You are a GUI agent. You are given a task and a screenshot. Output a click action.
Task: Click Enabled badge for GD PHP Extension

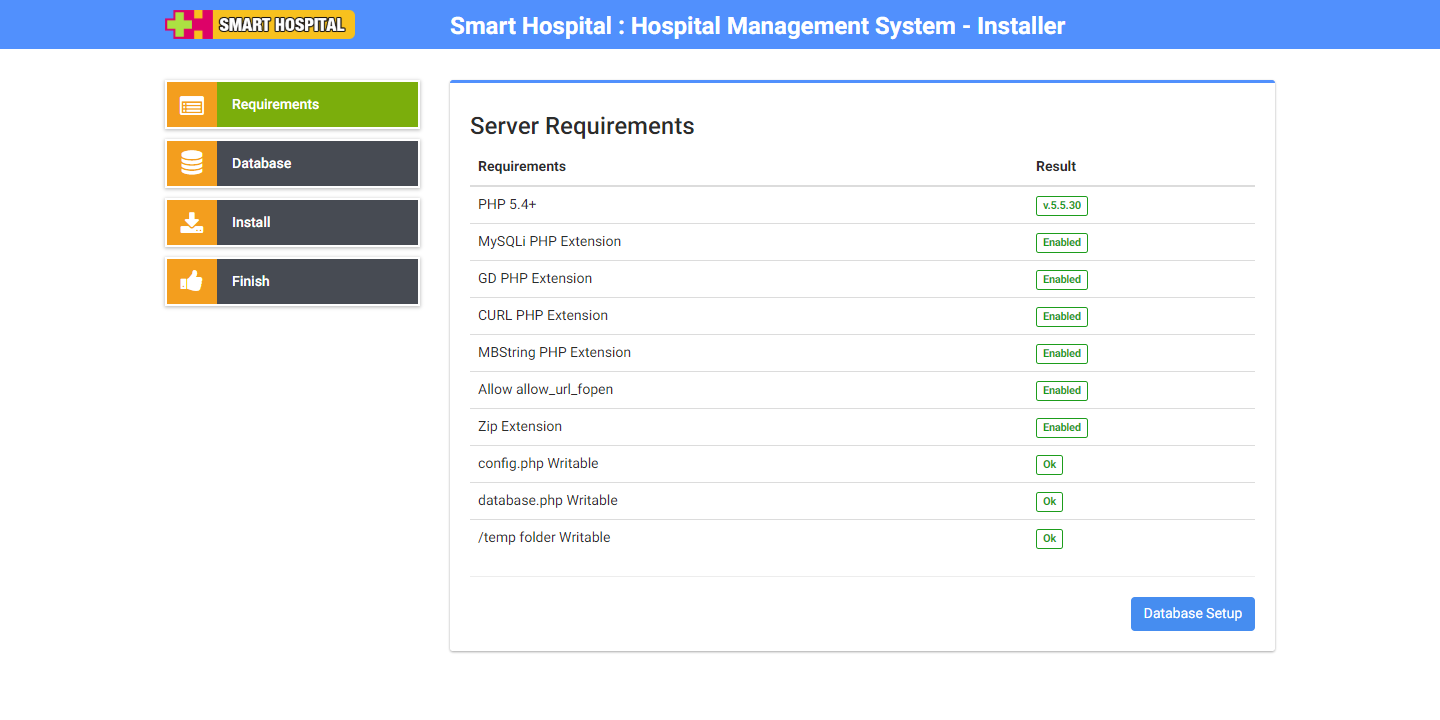coord(1061,280)
